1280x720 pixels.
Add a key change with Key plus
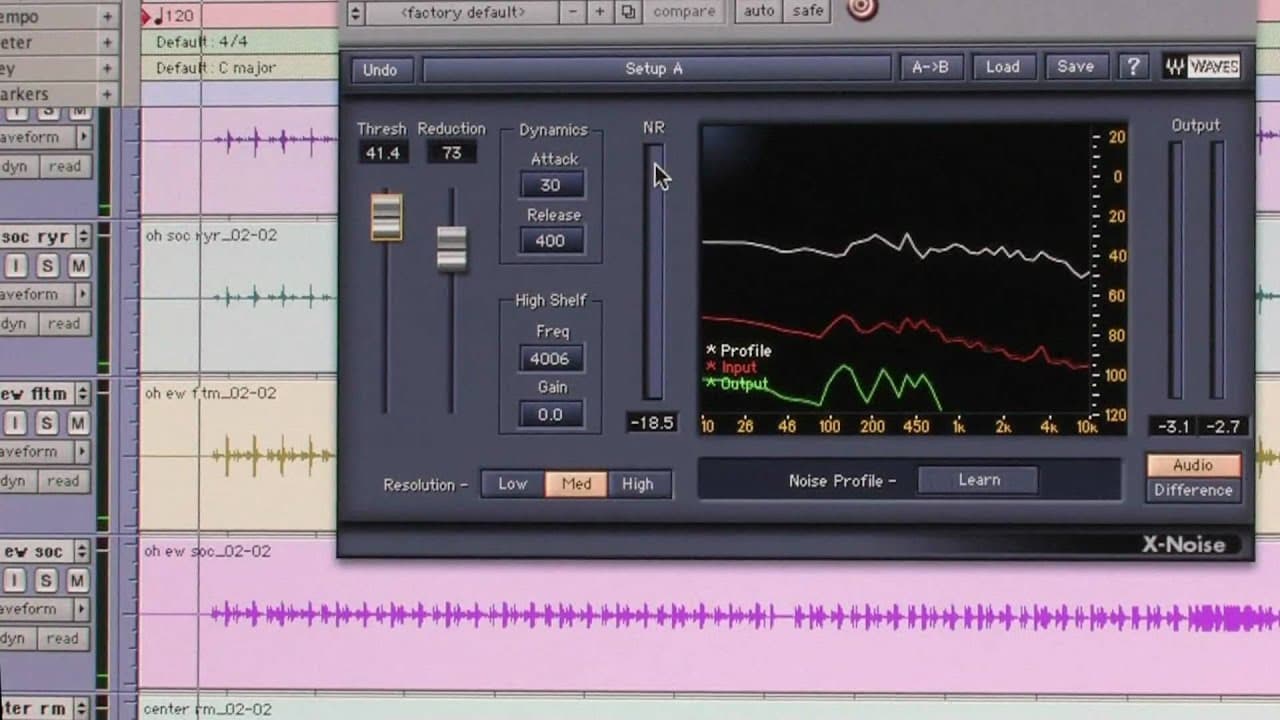(x=107, y=69)
